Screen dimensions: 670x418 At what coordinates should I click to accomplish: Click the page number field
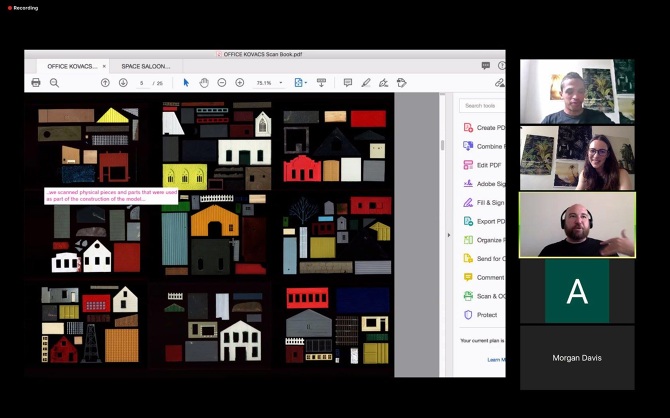143,83
